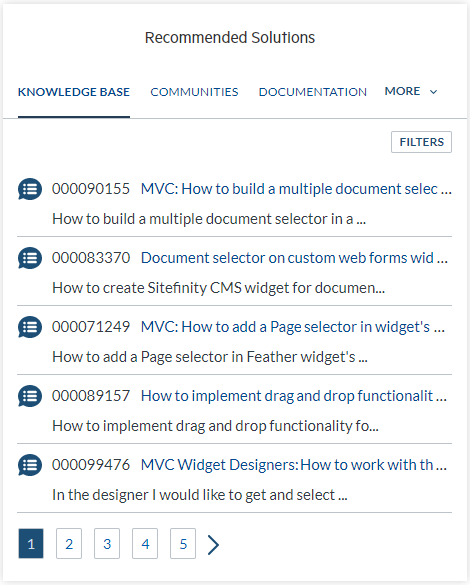The height and width of the screenshot is (585, 470).
Task: Click the article icon beside 000071249
Action: click(30, 327)
